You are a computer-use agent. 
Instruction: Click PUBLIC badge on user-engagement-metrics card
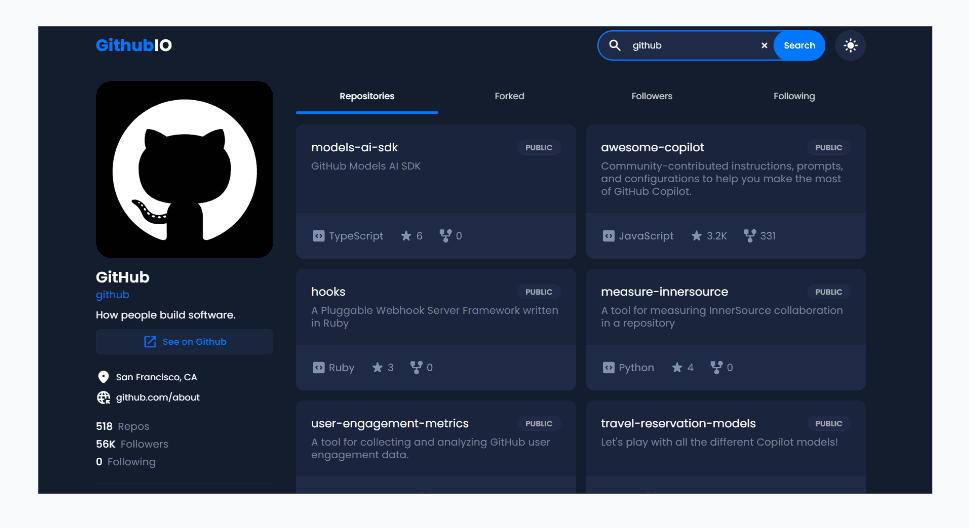(539, 424)
